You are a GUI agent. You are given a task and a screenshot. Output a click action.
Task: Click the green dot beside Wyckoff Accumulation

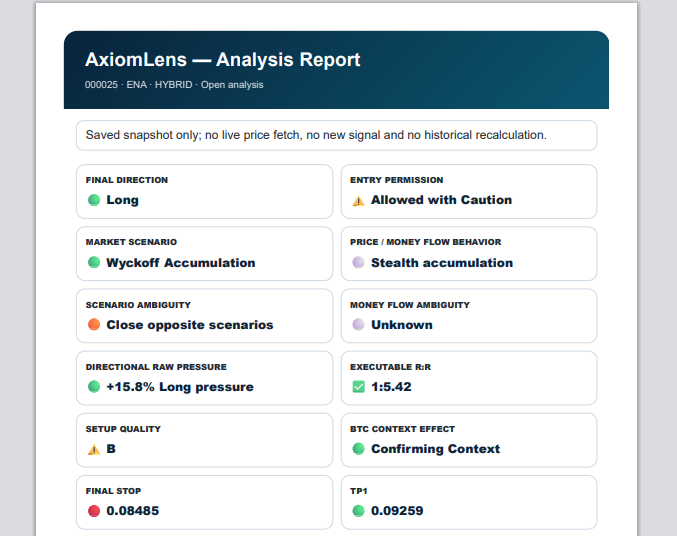pyautogui.click(x=94, y=262)
